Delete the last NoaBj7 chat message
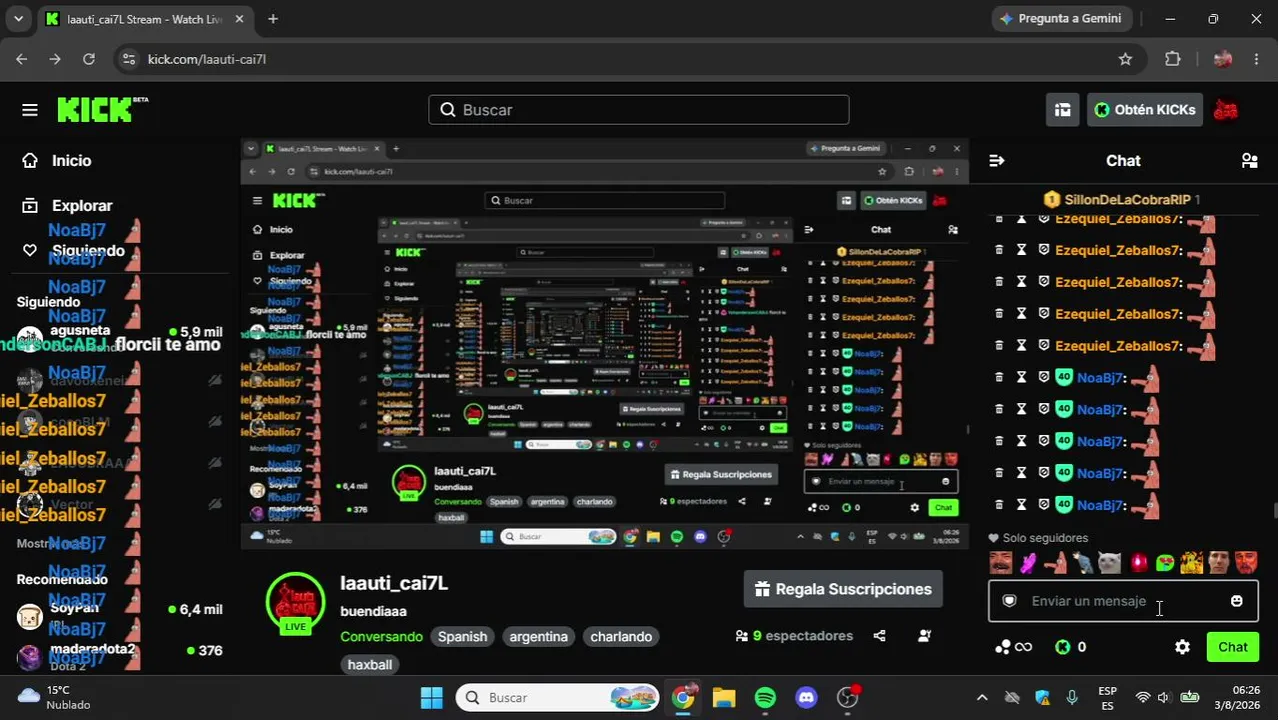The image size is (1278, 720). click(x=998, y=505)
